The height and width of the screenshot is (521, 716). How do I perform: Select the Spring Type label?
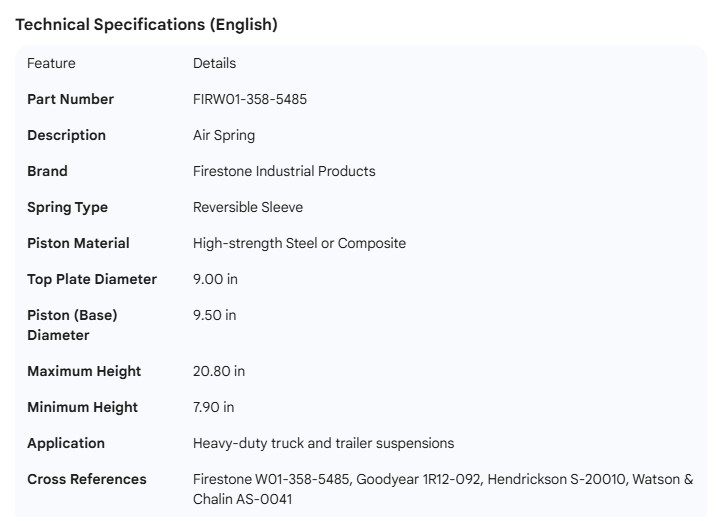tap(67, 207)
